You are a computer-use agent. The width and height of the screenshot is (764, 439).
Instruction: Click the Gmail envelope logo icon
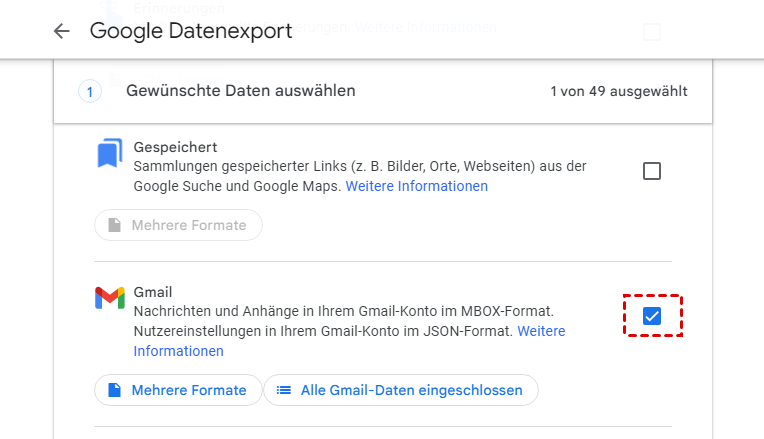(x=109, y=297)
